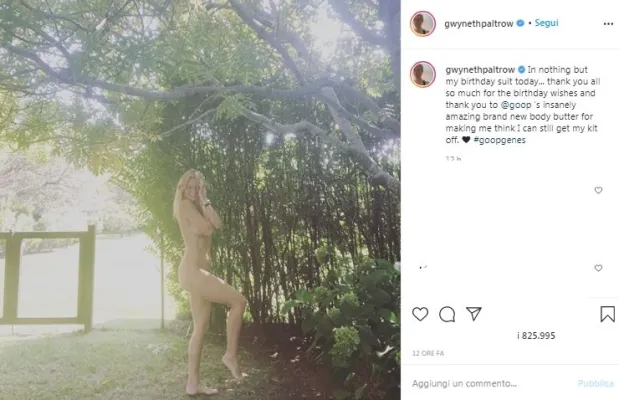Viewport: 619px width, 400px height.
Task: Open the three-dot more options menu
Action: coord(608,24)
